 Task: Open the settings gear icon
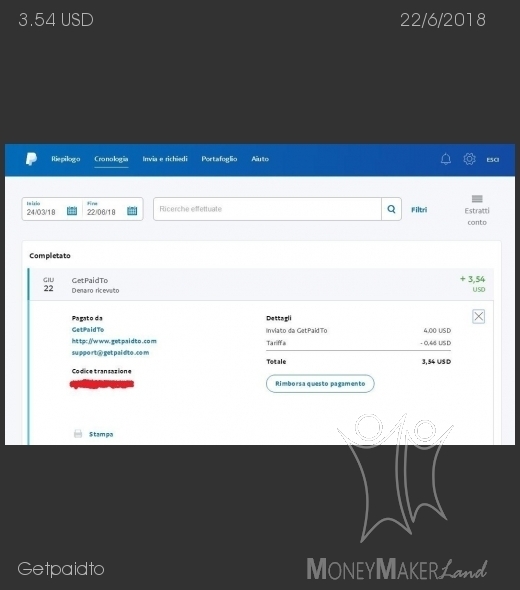tap(469, 159)
